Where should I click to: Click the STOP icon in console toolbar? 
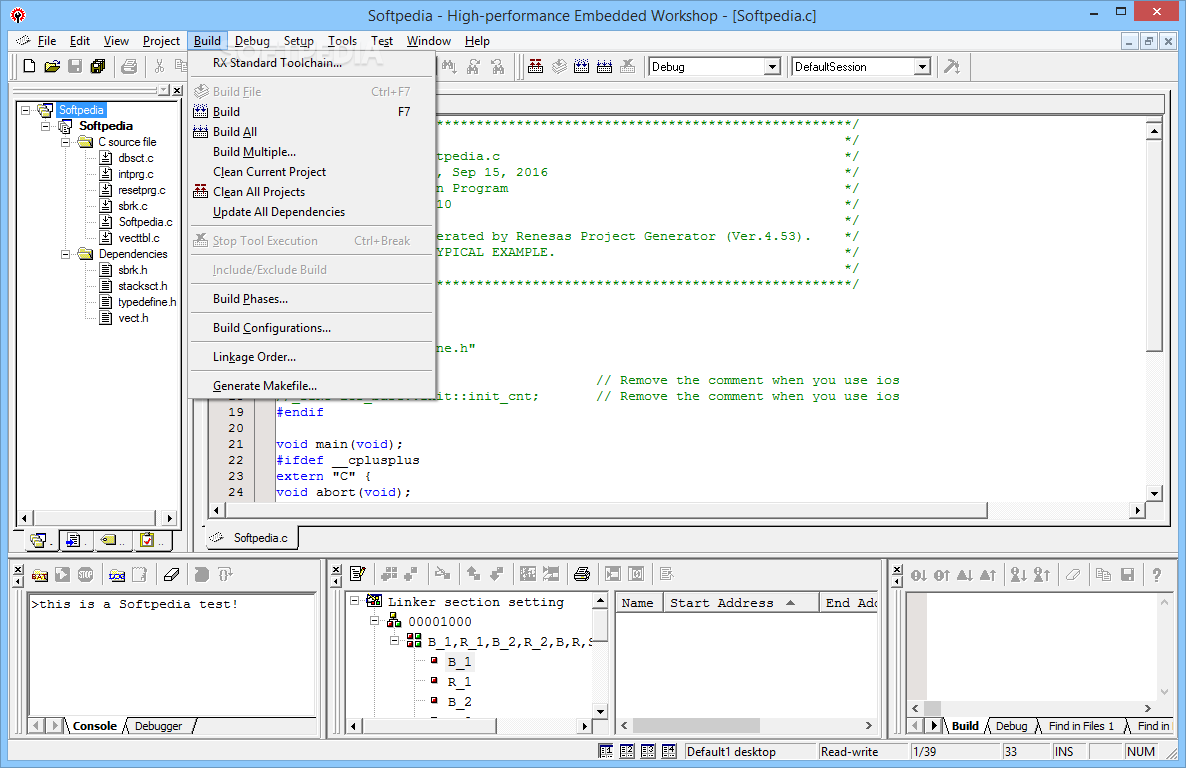click(85, 575)
